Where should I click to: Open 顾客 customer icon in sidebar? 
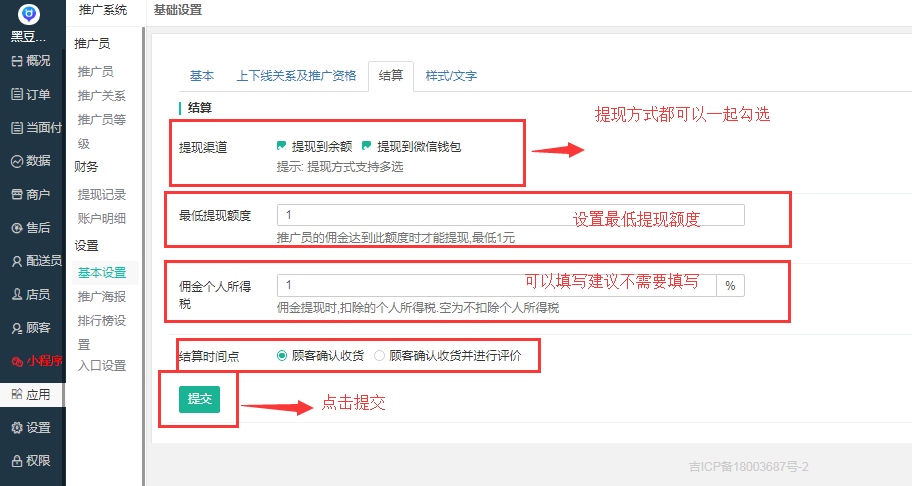(17, 328)
